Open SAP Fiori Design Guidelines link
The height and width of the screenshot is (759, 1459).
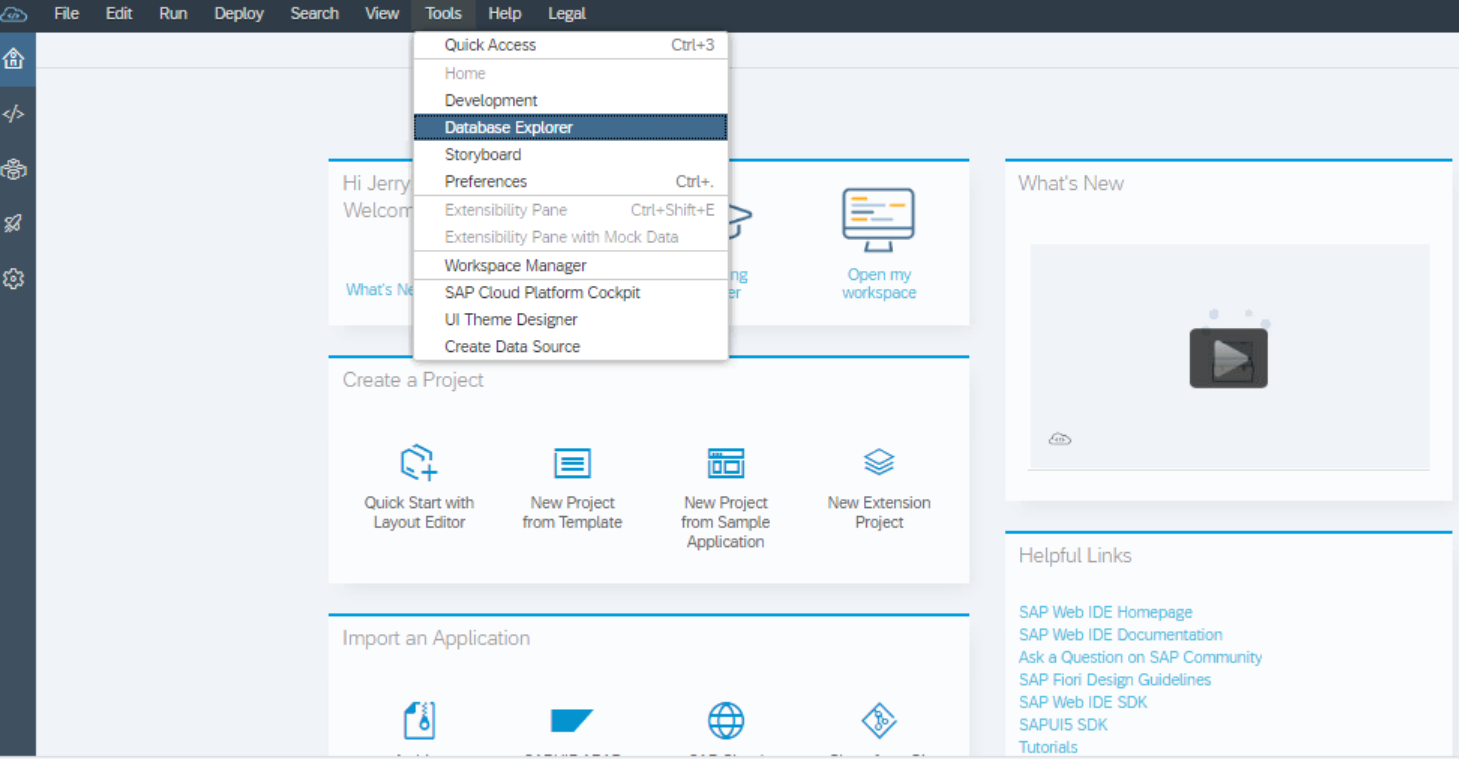tap(1115, 679)
